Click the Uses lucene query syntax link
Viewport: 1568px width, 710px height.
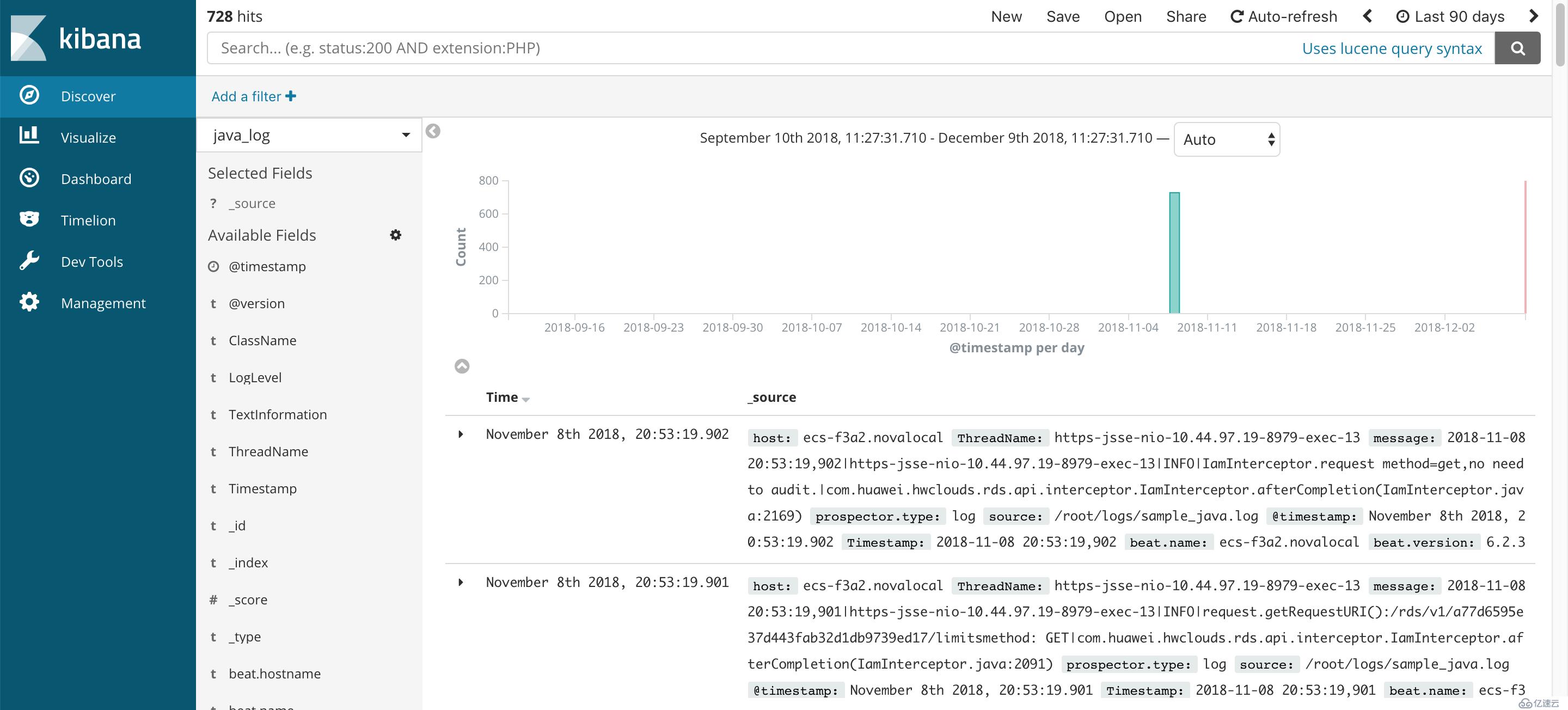click(1391, 47)
